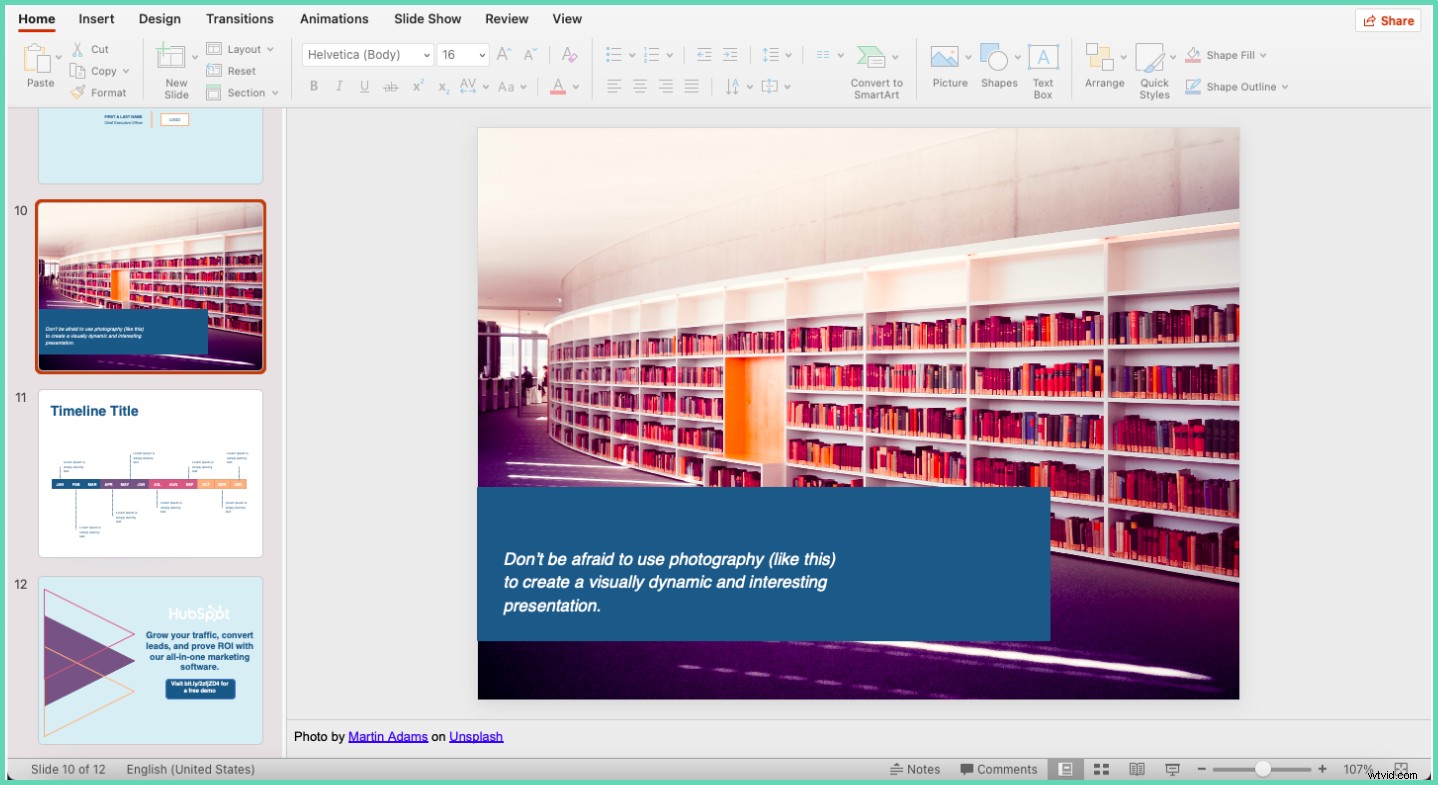The height and width of the screenshot is (785, 1438).
Task: Toggle bold formatting
Action: coord(313,86)
